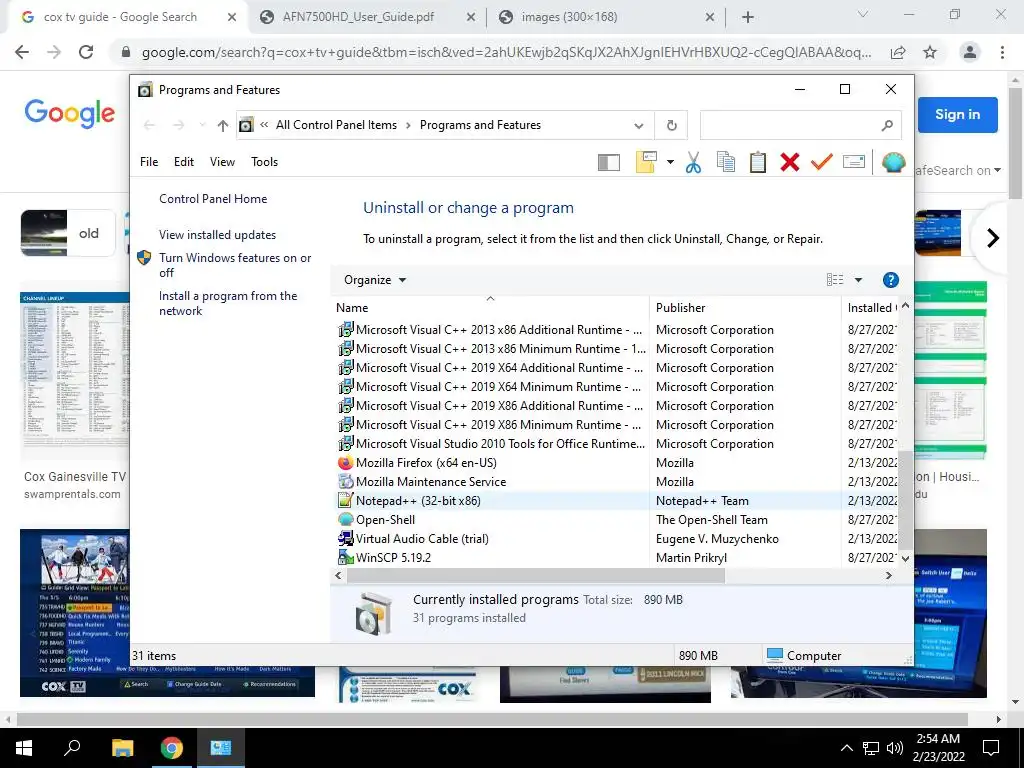
Task: Click Install a program from the network
Action: point(228,303)
